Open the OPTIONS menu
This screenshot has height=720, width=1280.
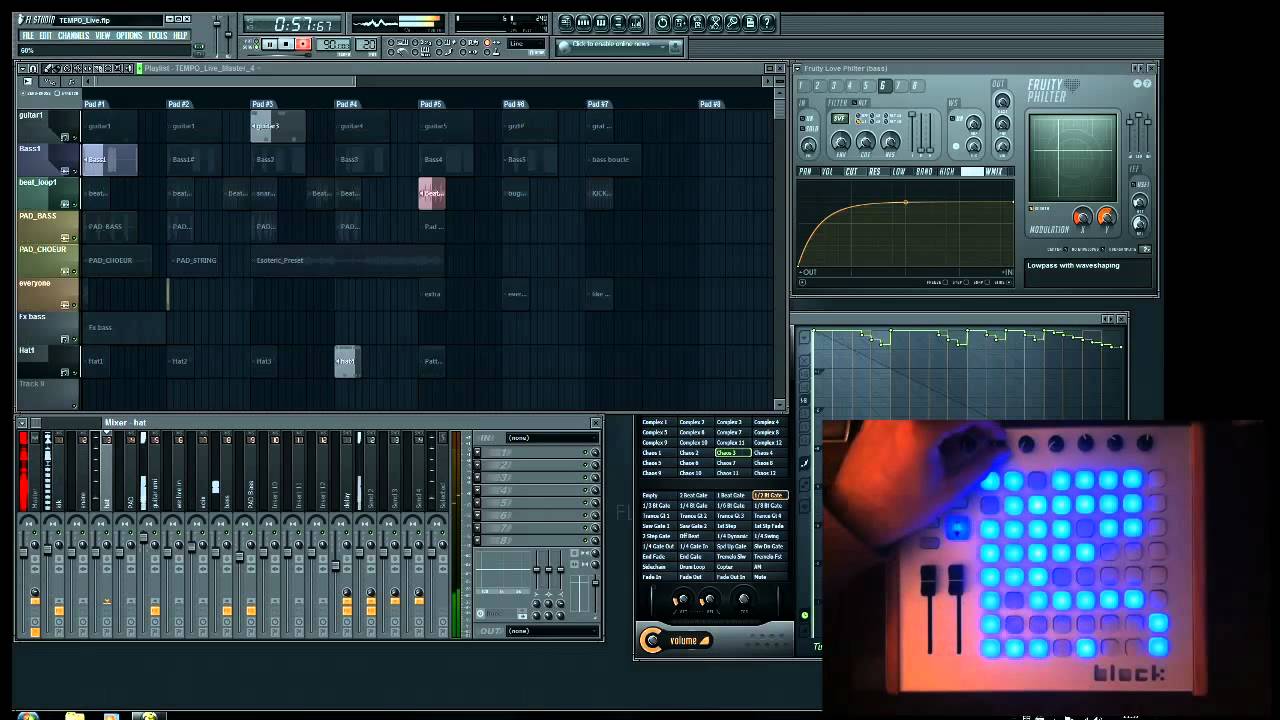coord(129,36)
